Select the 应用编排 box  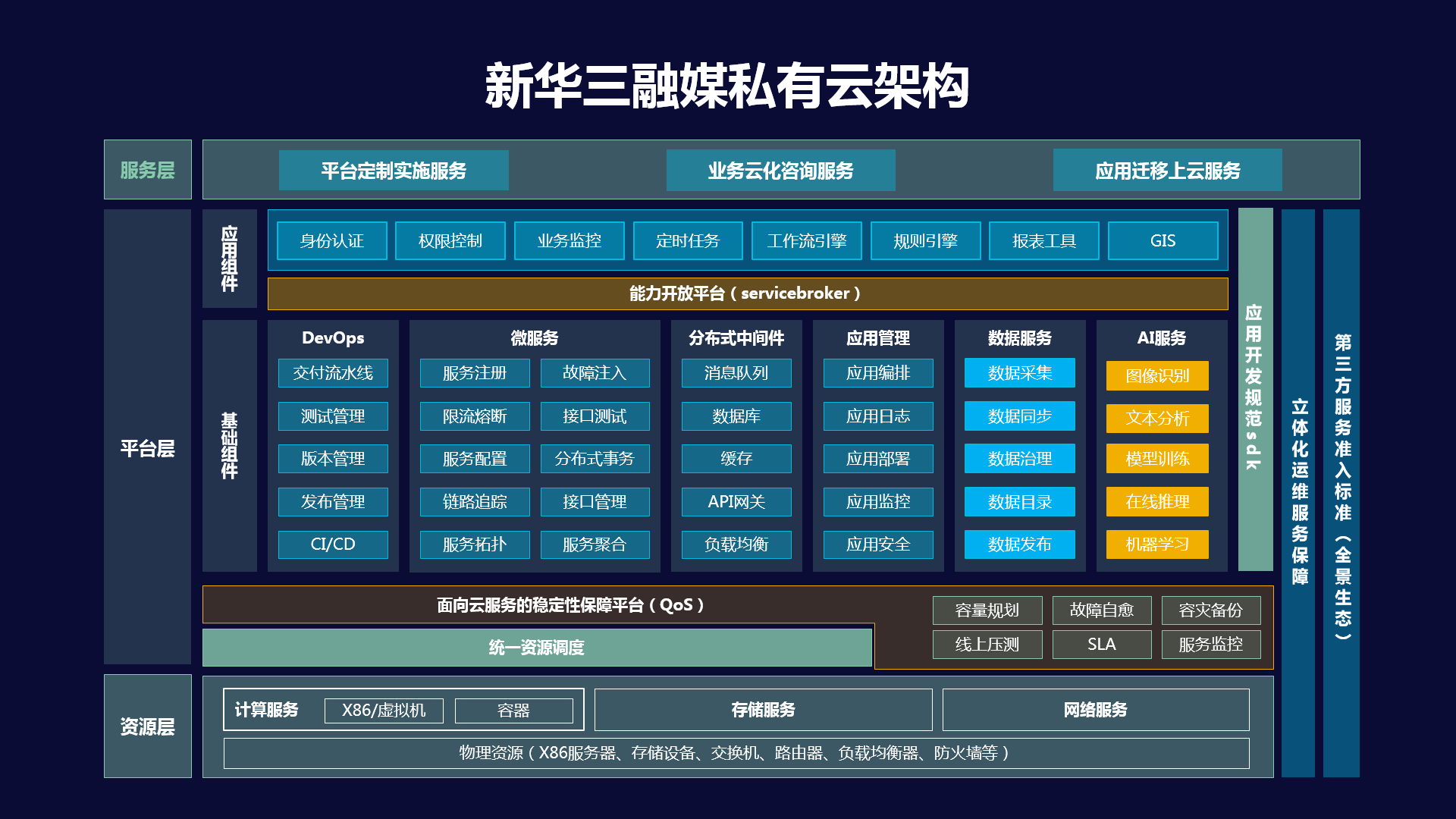(878, 373)
